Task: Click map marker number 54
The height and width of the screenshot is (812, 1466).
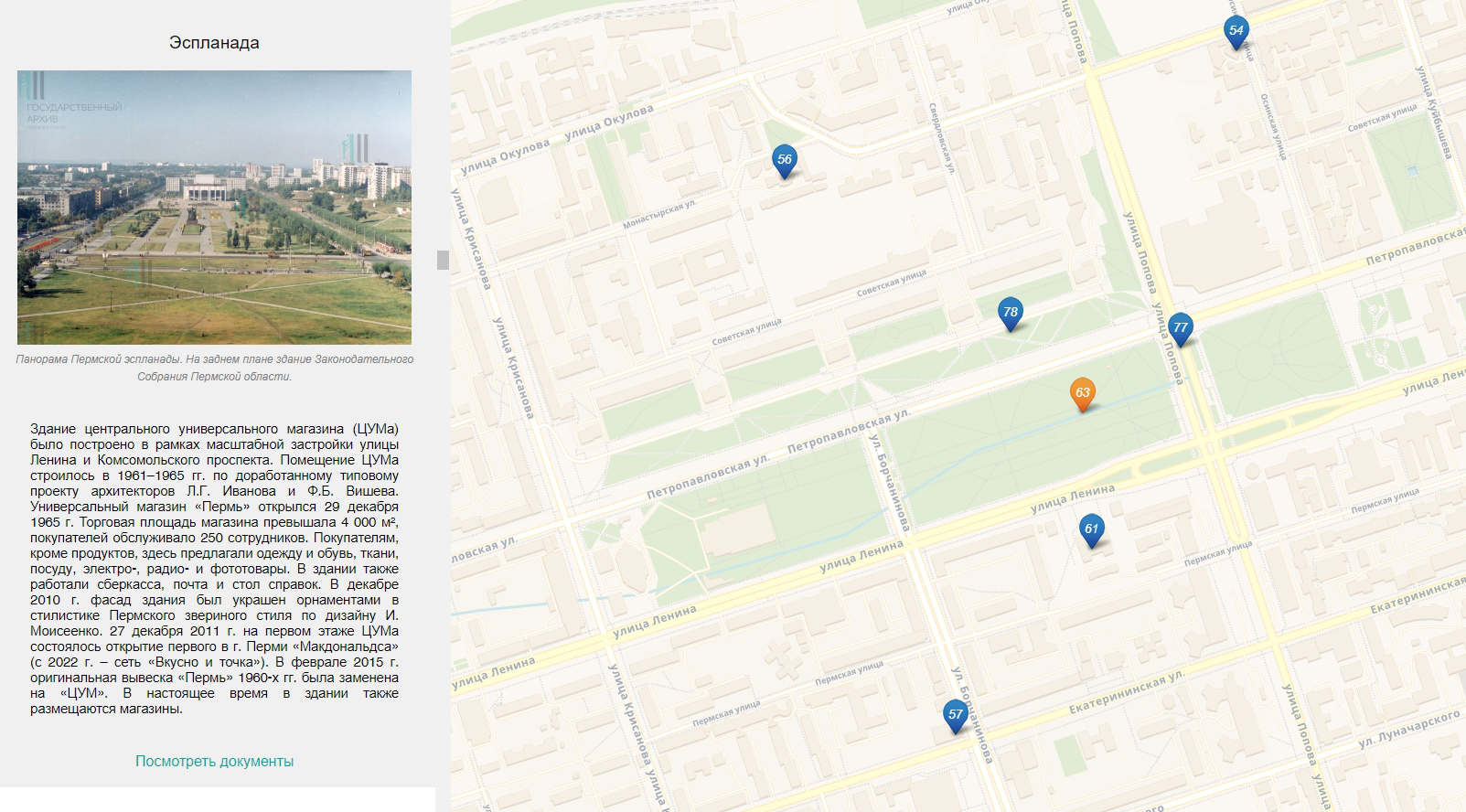Action: (x=1236, y=32)
